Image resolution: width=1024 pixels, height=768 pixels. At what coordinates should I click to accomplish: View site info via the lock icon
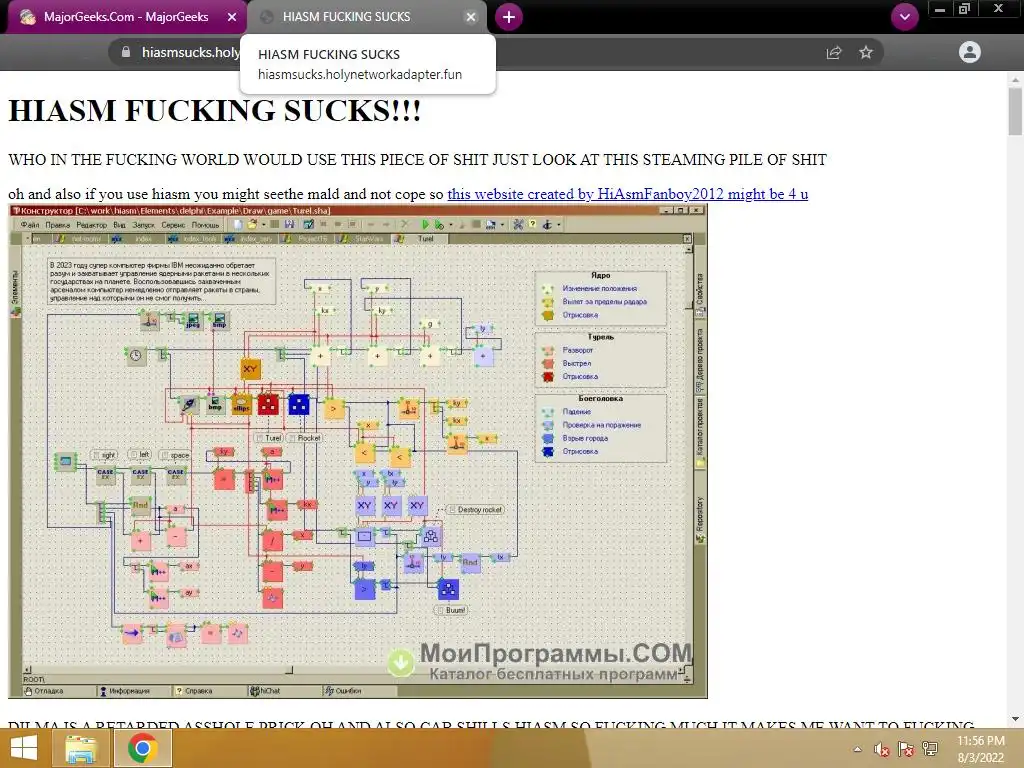point(126,52)
